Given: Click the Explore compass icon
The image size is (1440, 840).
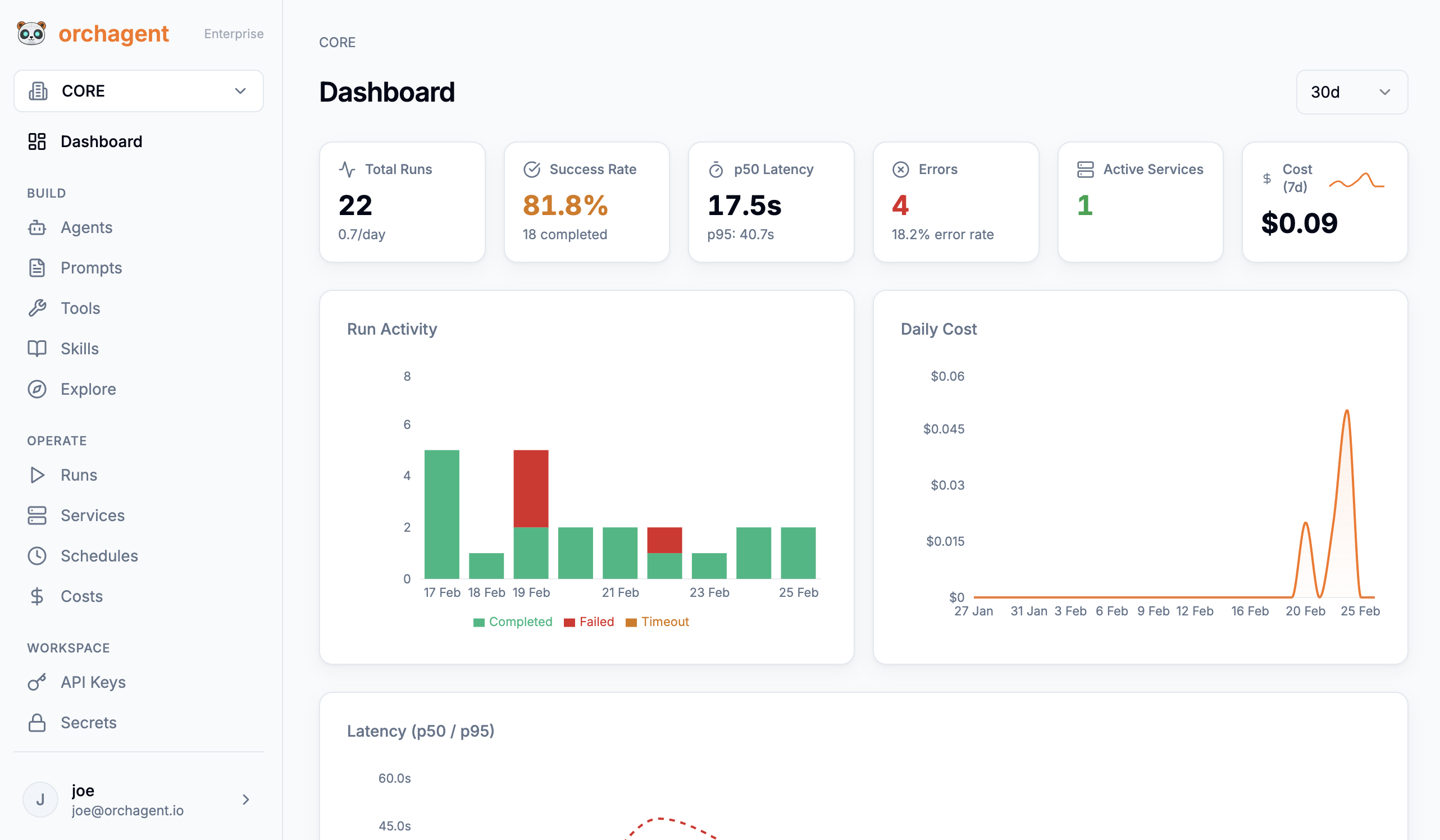Looking at the screenshot, I should tap(37, 389).
